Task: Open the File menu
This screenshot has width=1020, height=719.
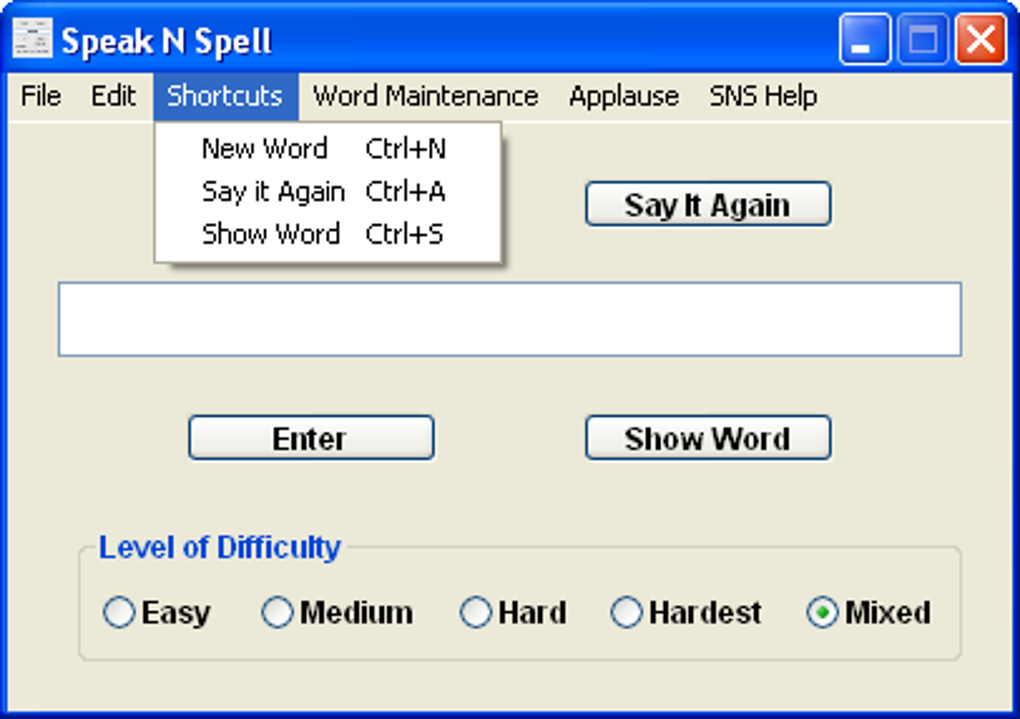Action: [41, 96]
